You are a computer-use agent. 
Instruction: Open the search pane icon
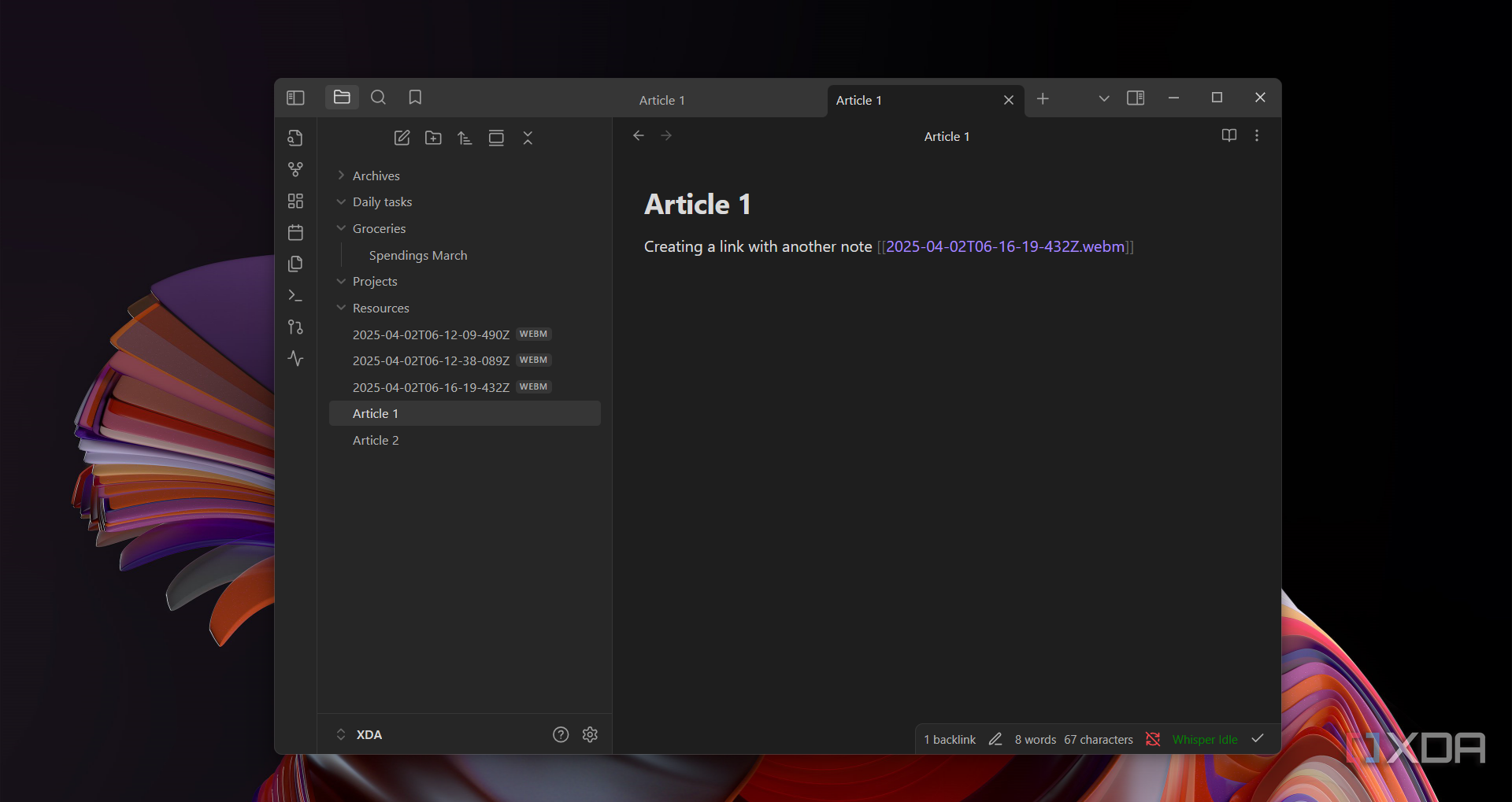[378, 97]
